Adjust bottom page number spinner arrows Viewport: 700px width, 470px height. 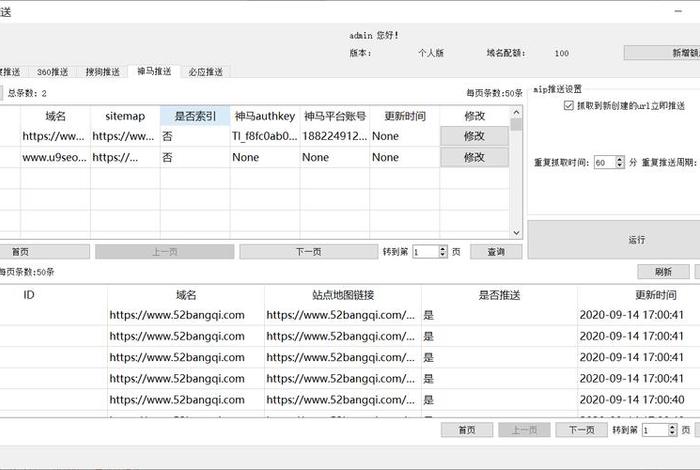tap(673, 430)
